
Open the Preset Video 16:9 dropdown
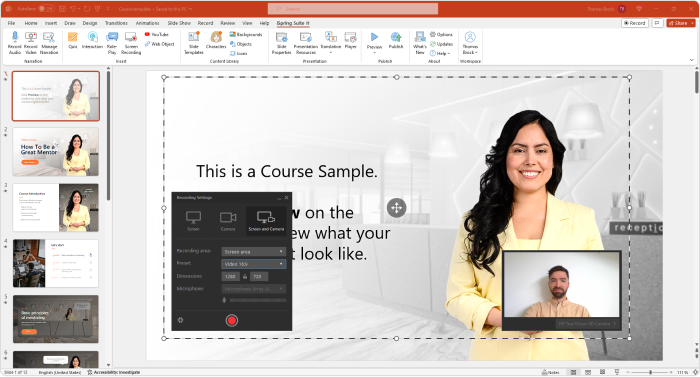click(254, 264)
